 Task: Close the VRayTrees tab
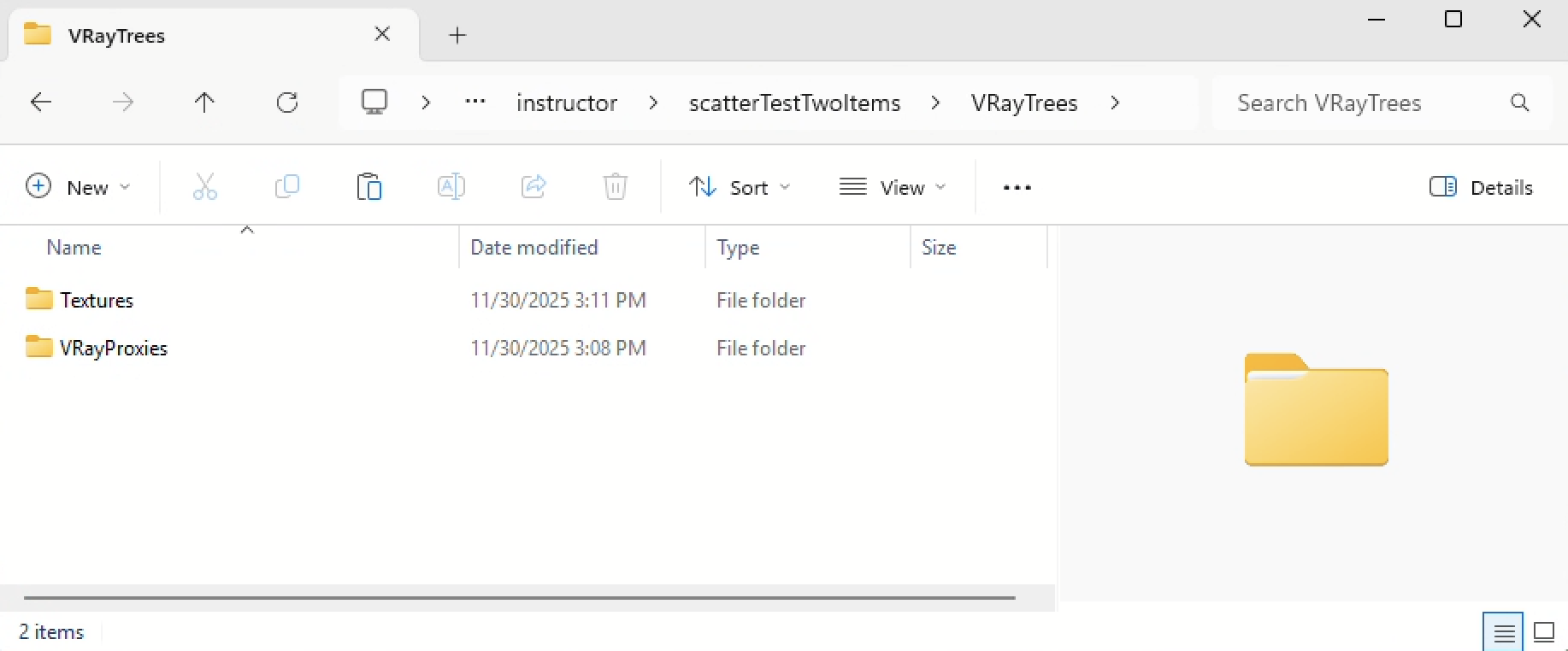pos(382,34)
